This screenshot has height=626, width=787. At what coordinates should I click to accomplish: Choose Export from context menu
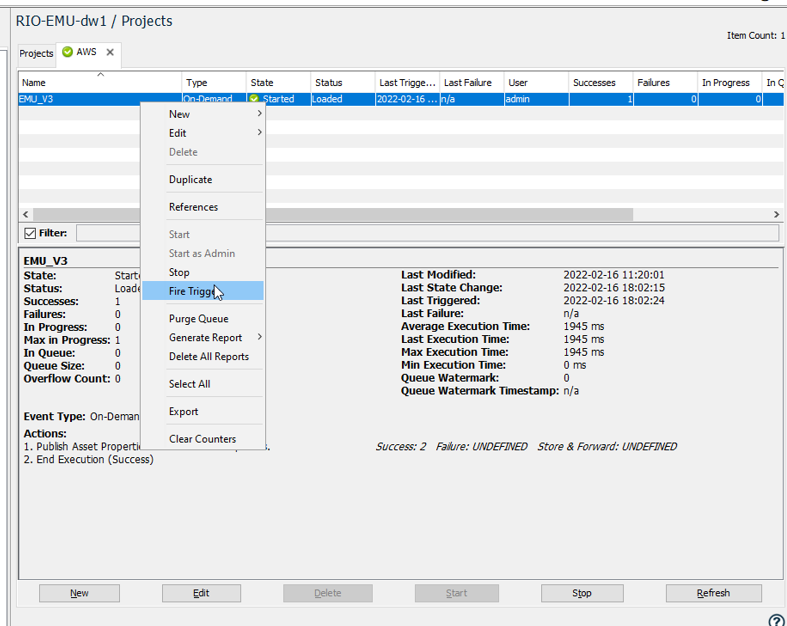202,412
